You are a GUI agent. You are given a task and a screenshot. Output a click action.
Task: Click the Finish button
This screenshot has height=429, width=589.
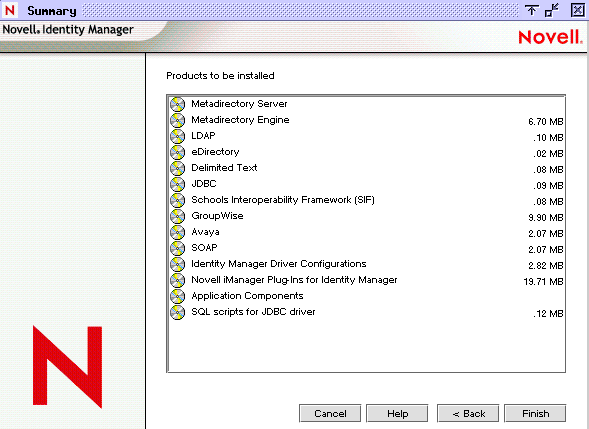point(535,413)
